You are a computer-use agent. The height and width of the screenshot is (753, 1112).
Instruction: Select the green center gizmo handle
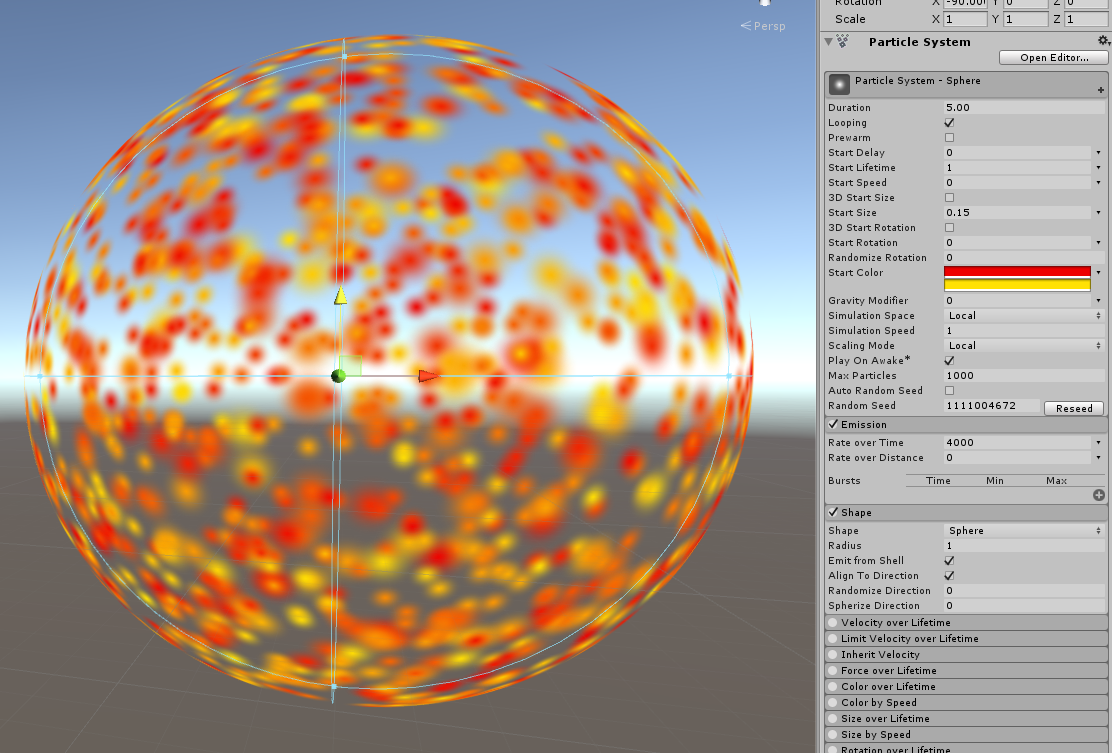tap(338, 376)
